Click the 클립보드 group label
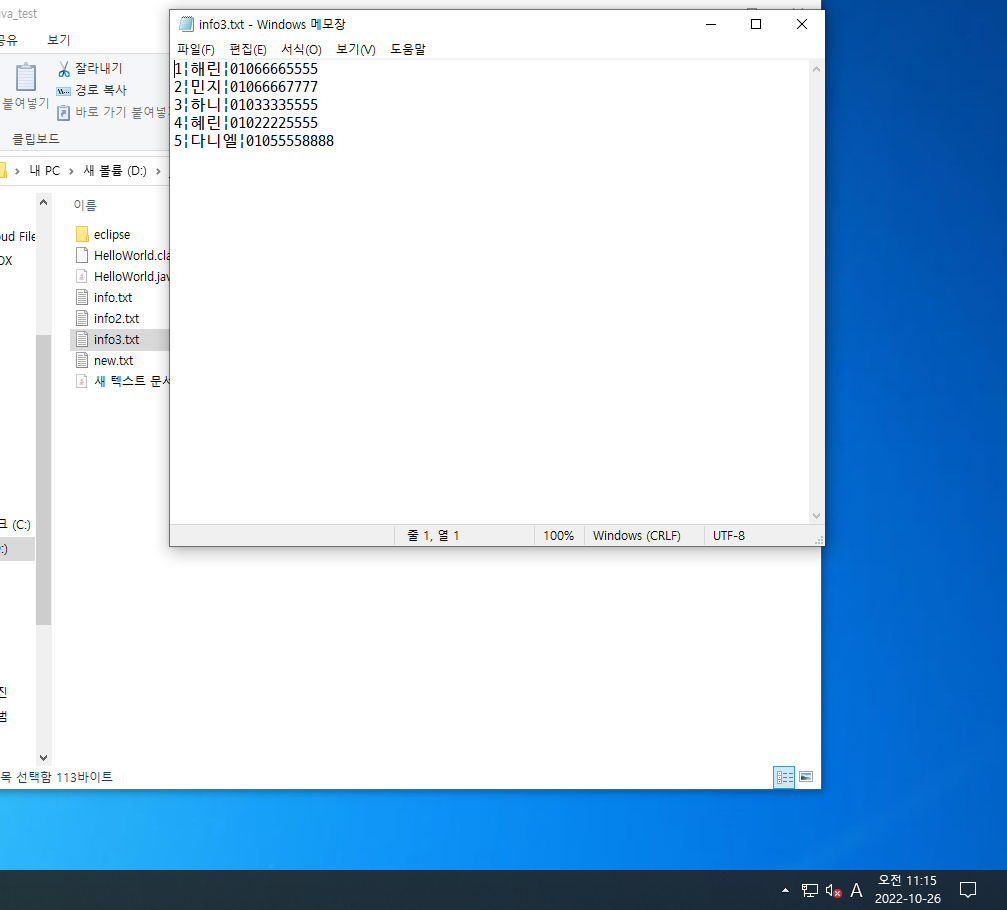 (36, 139)
